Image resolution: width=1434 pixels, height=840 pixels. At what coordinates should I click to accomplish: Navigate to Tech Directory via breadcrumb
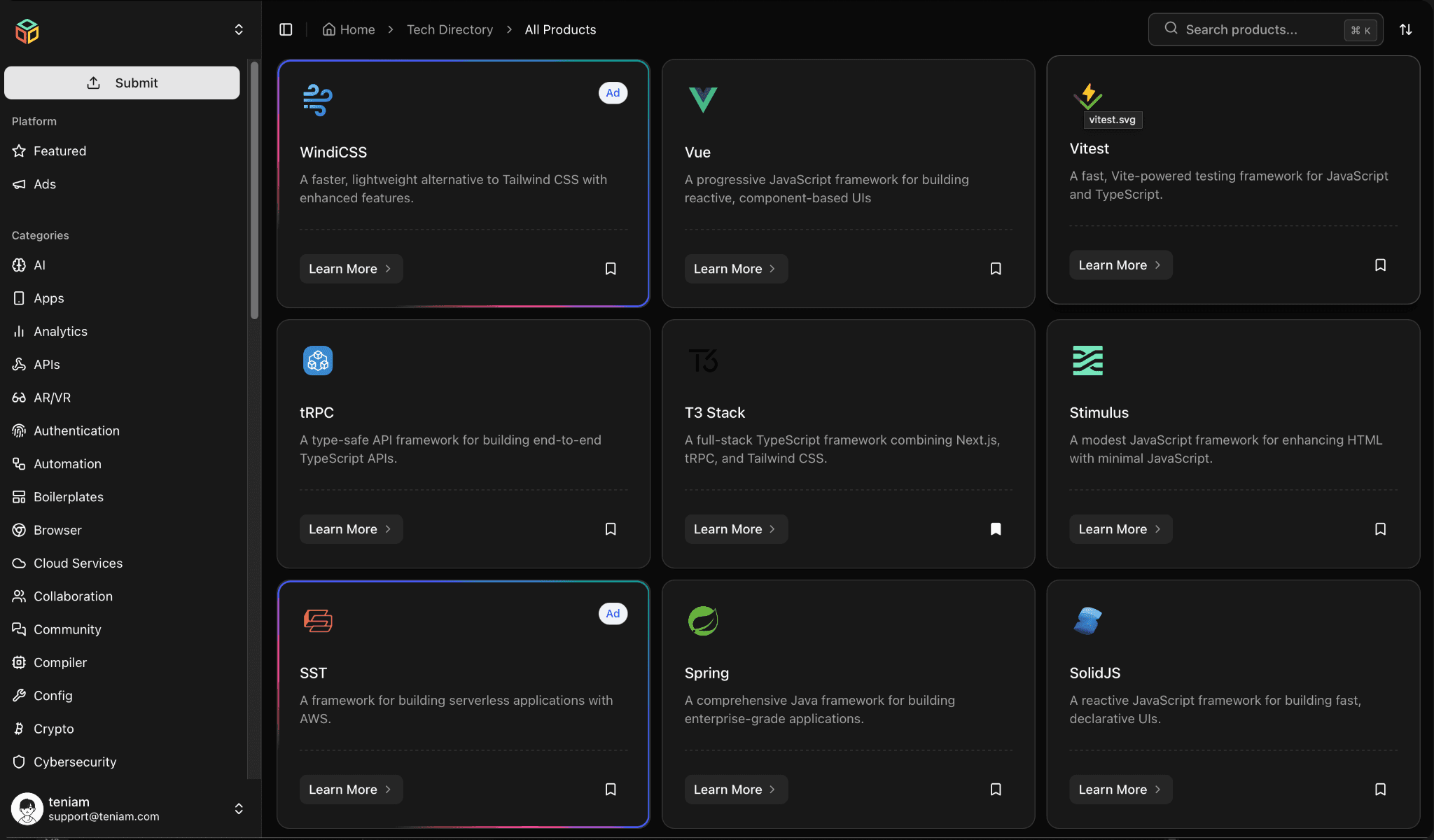(x=450, y=29)
